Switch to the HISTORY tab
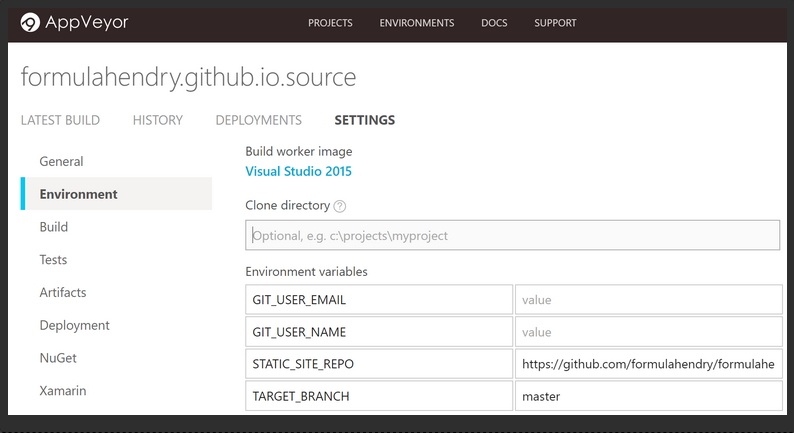 click(157, 120)
